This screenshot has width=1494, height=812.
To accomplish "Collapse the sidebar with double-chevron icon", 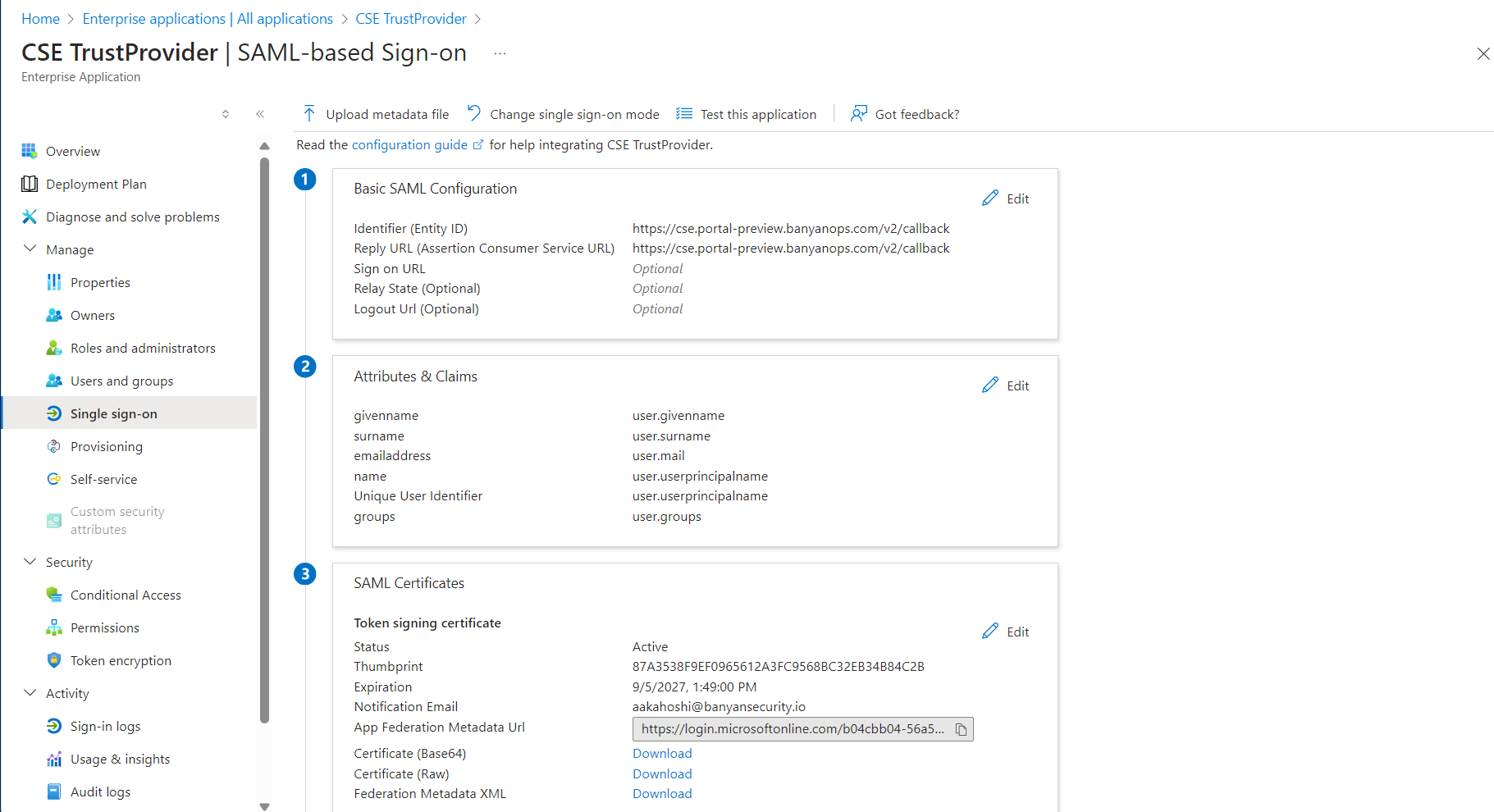I will [260, 114].
